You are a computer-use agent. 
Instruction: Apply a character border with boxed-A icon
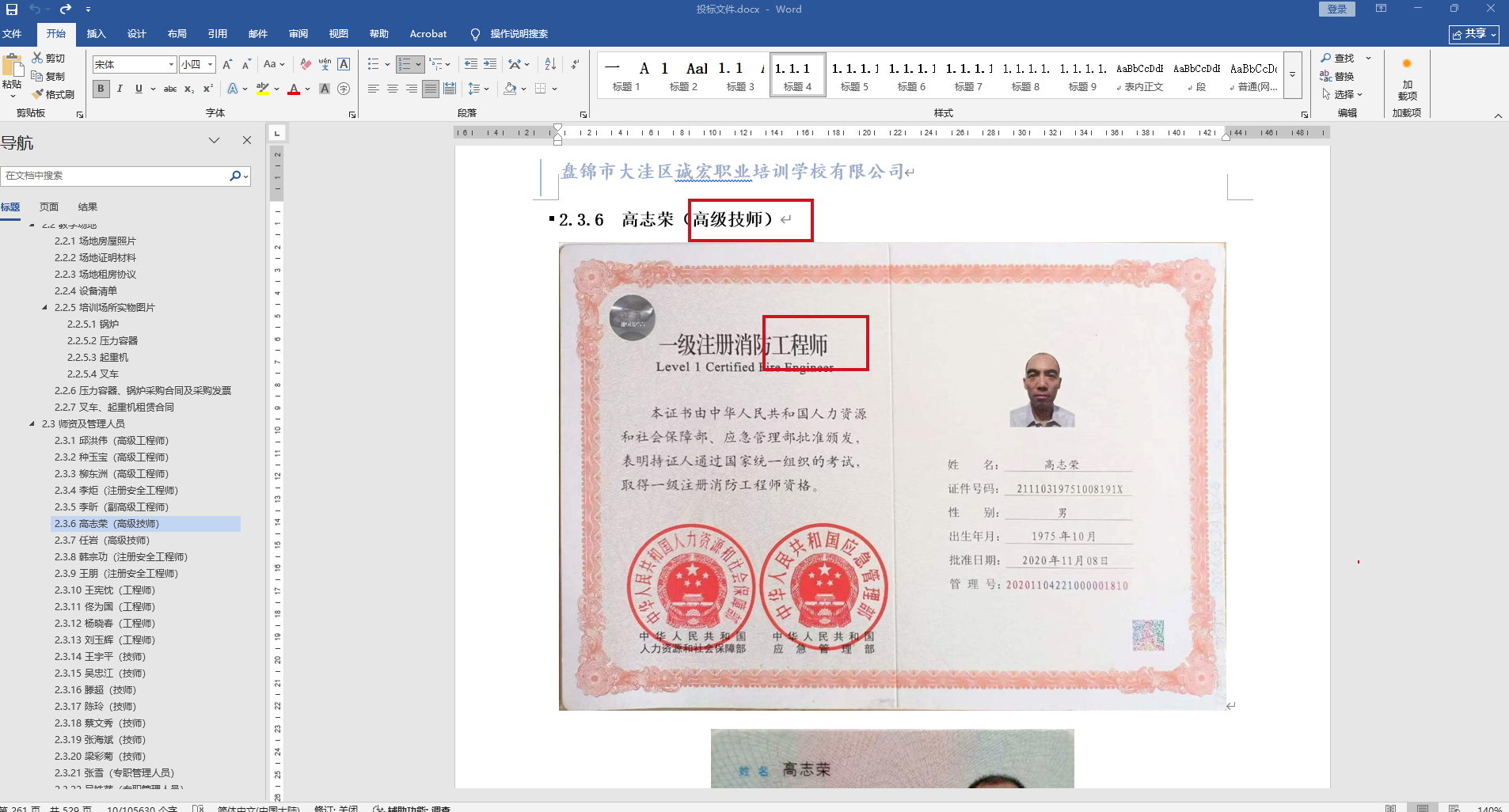(344, 64)
